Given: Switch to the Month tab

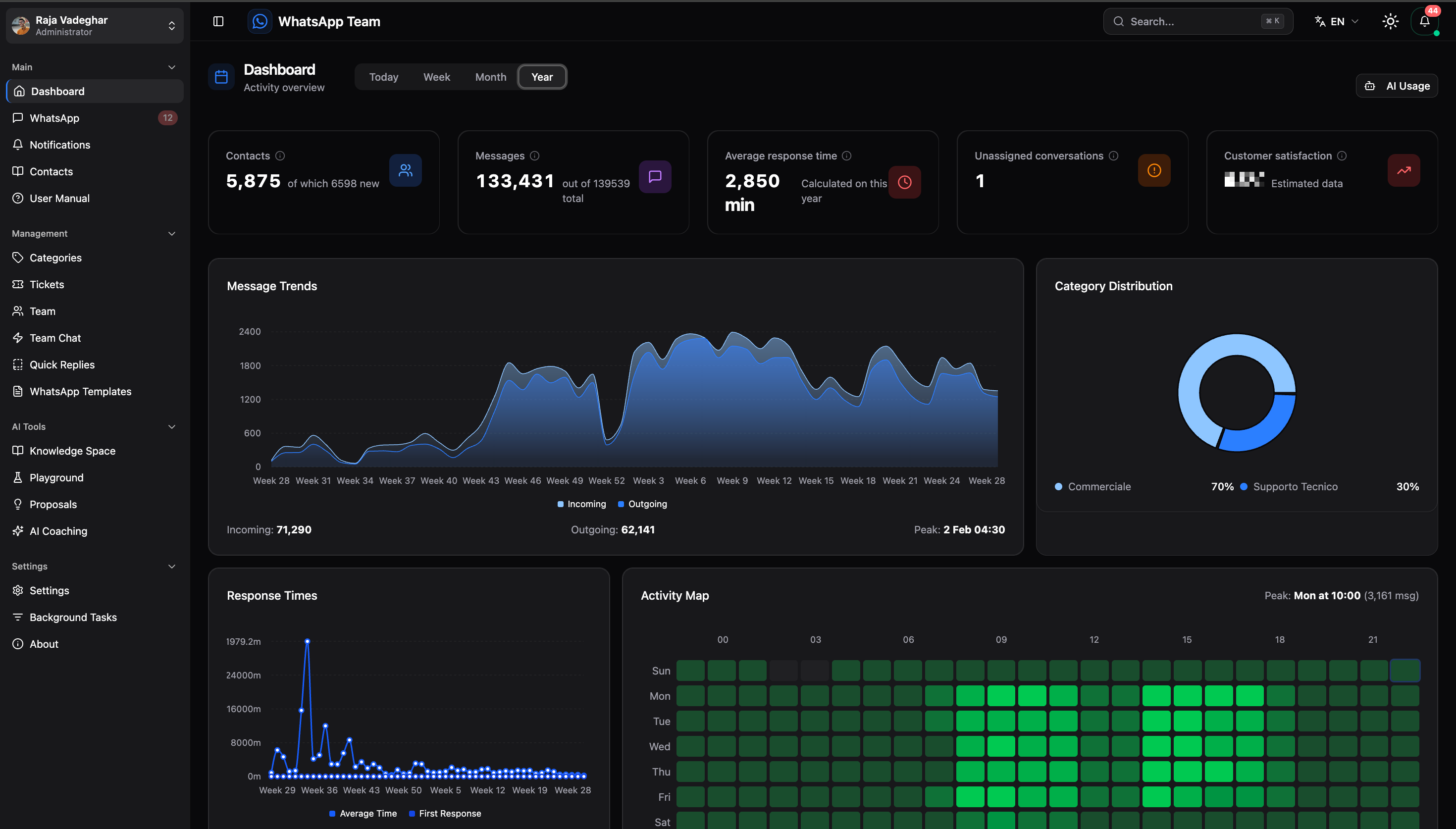Looking at the screenshot, I should coord(491,77).
